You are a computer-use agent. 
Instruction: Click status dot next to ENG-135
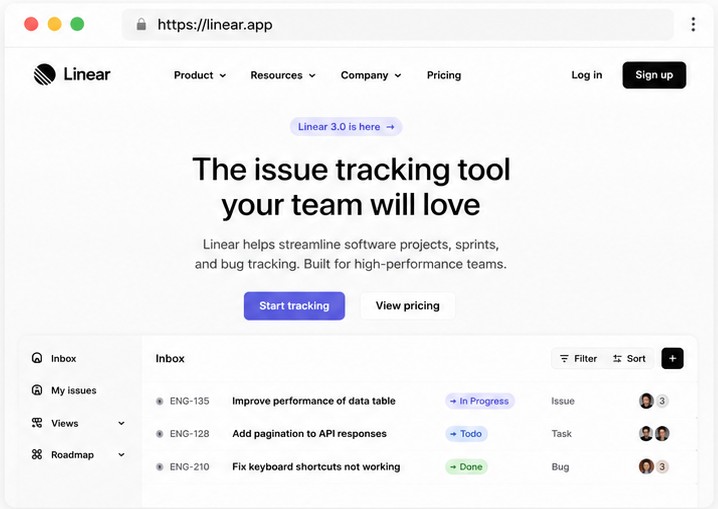(x=159, y=401)
